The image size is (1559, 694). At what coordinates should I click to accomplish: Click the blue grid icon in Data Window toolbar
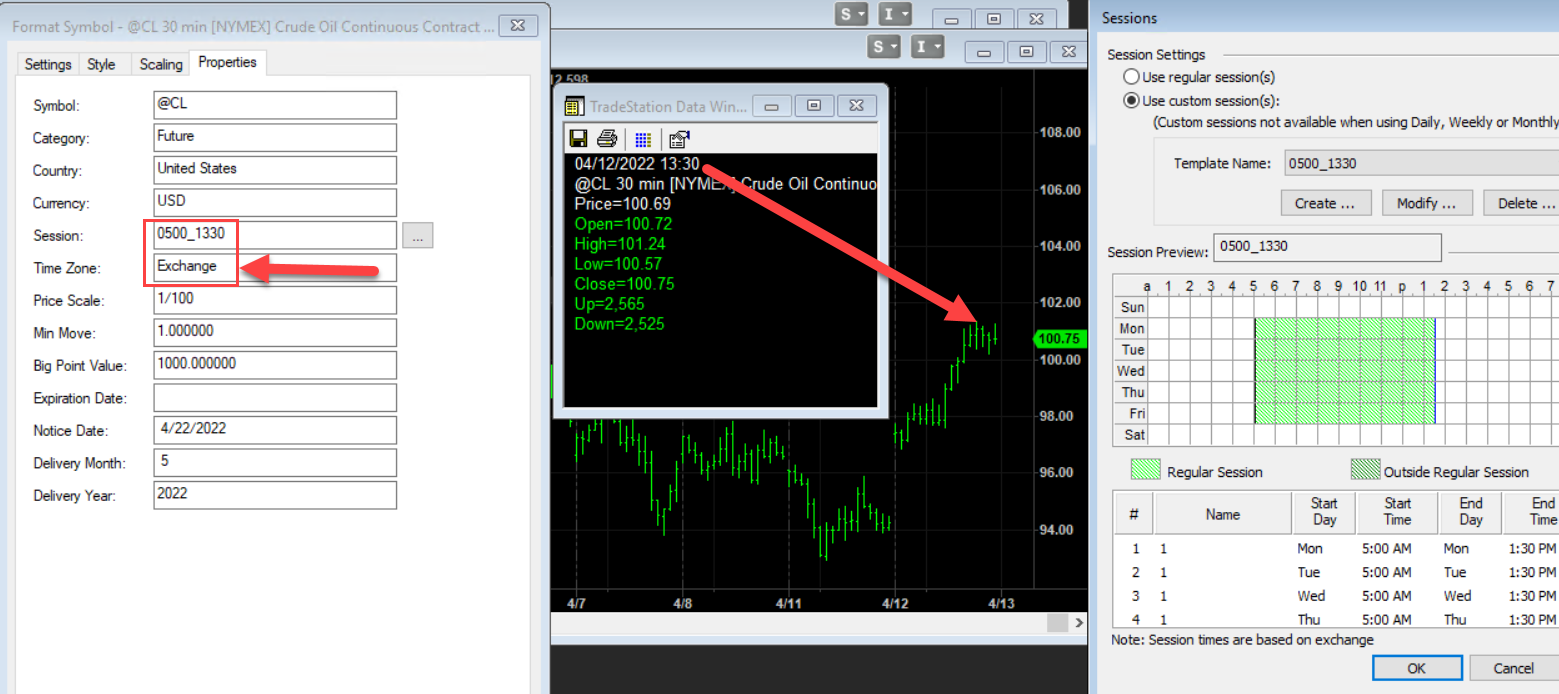[x=643, y=139]
